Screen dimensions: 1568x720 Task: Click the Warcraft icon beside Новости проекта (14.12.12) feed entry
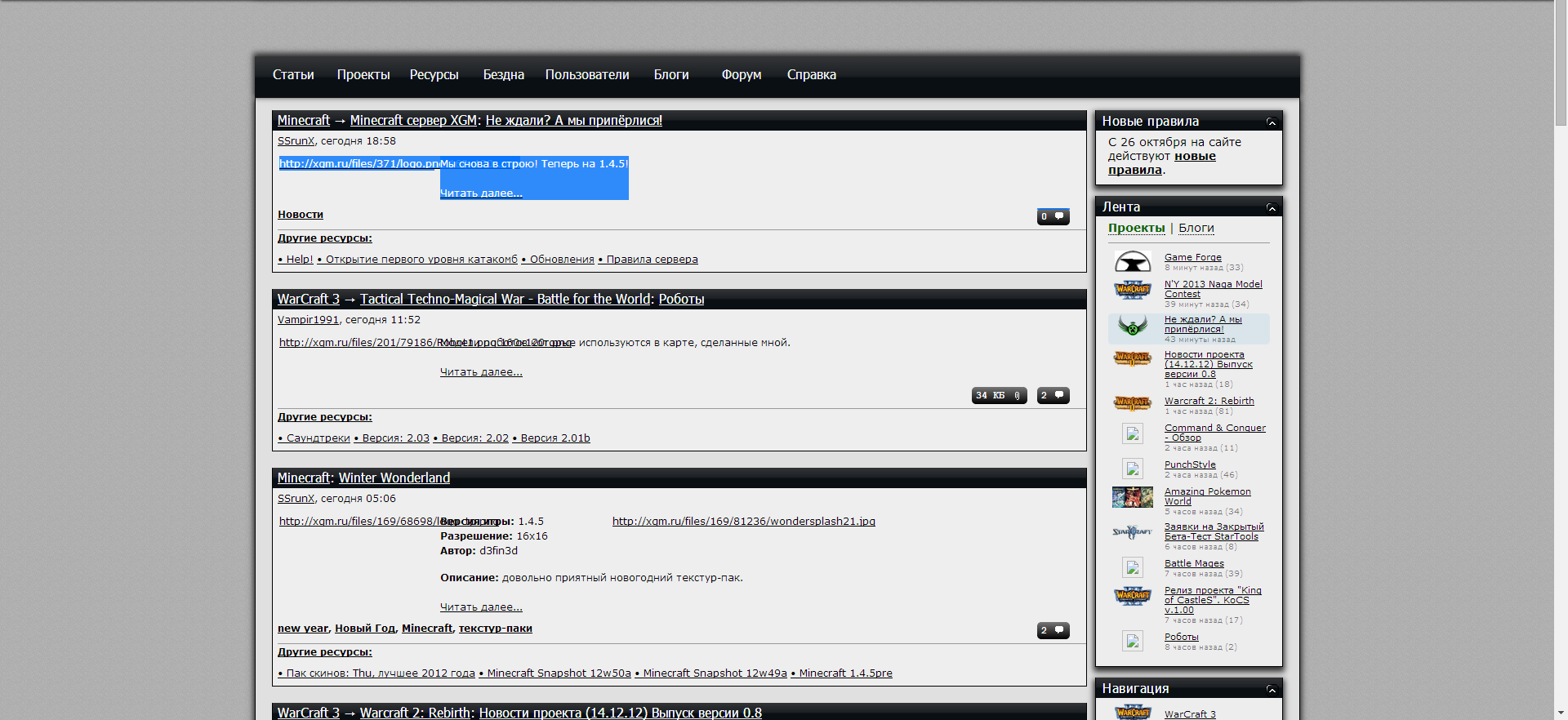coord(1133,358)
